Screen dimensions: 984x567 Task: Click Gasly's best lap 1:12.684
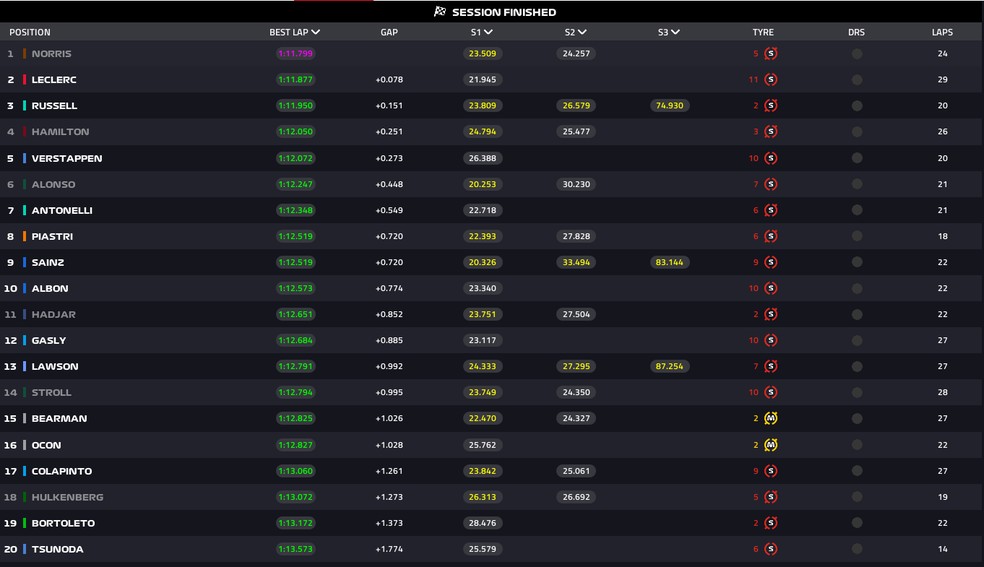click(x=295, y=340)
